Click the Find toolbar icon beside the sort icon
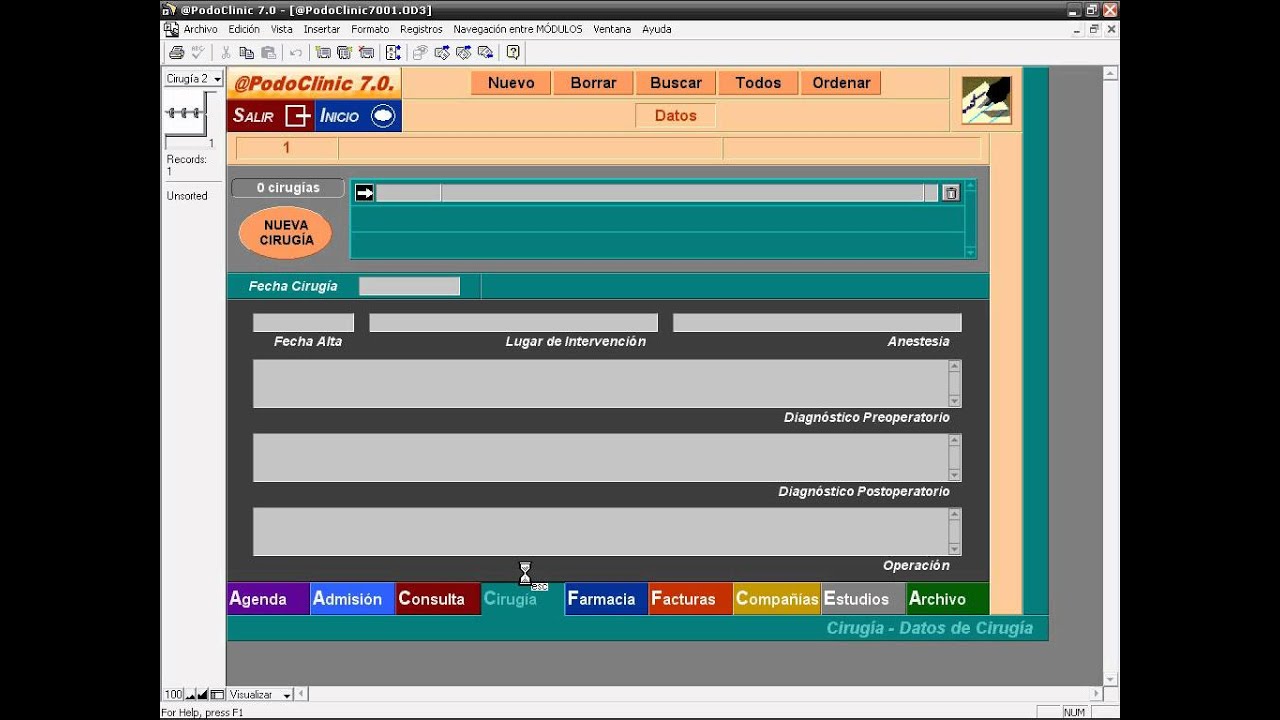 click(x=420, y=53)
